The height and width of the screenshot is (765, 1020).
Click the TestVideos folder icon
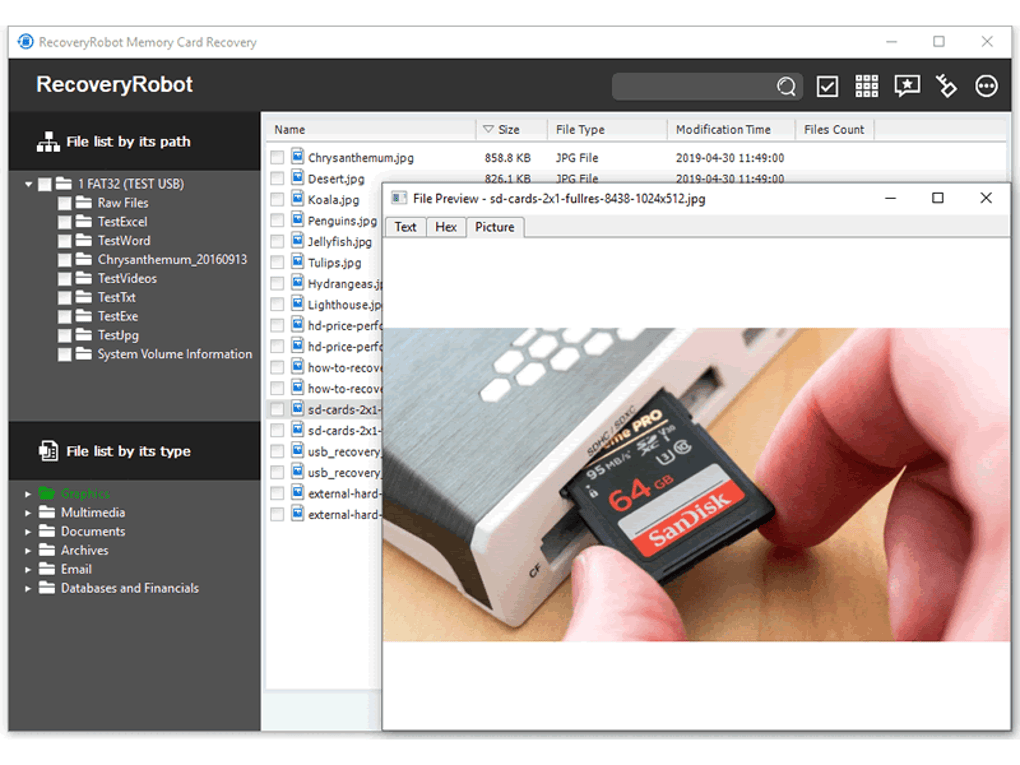pos(83,278)
